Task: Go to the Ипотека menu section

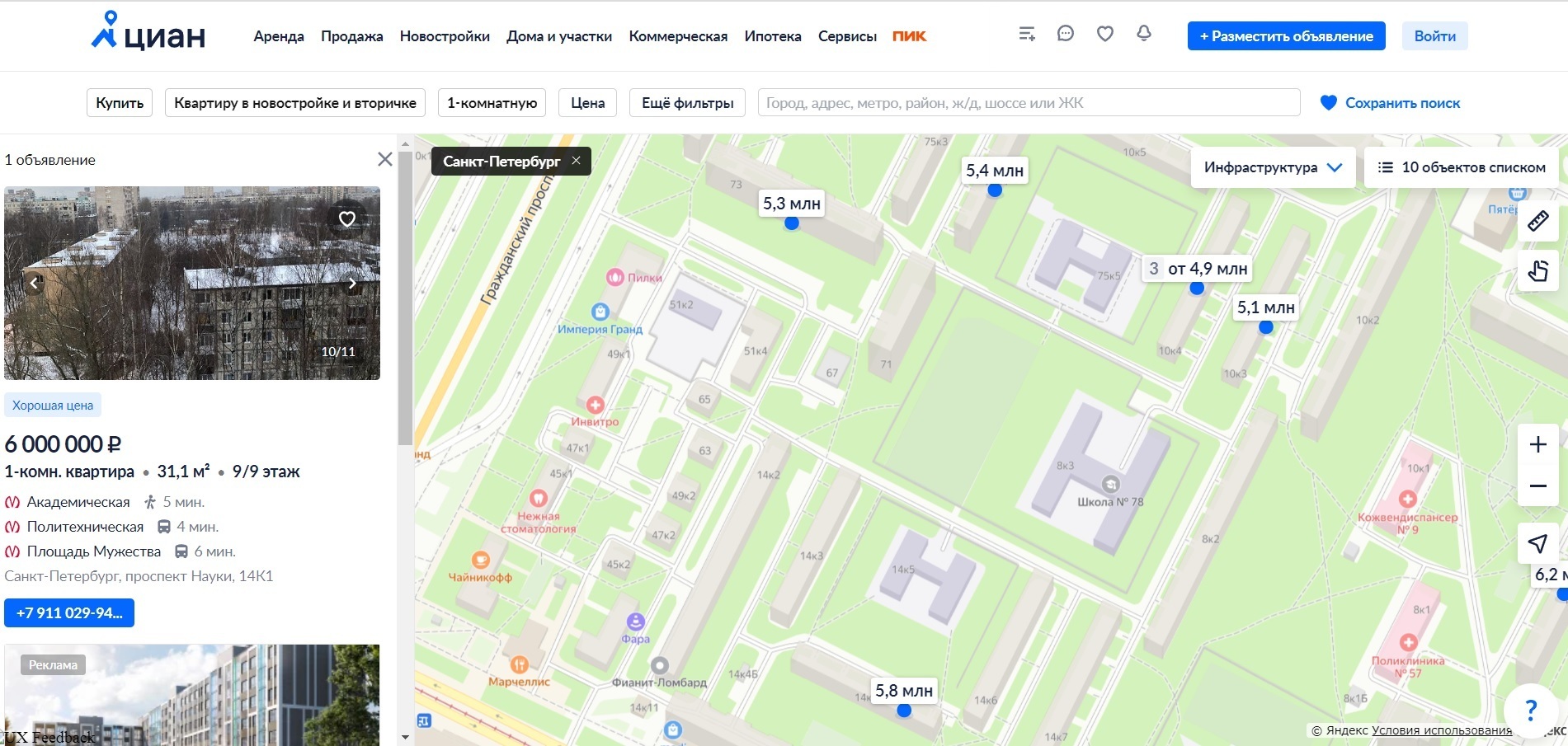Action: pos(772,36)
